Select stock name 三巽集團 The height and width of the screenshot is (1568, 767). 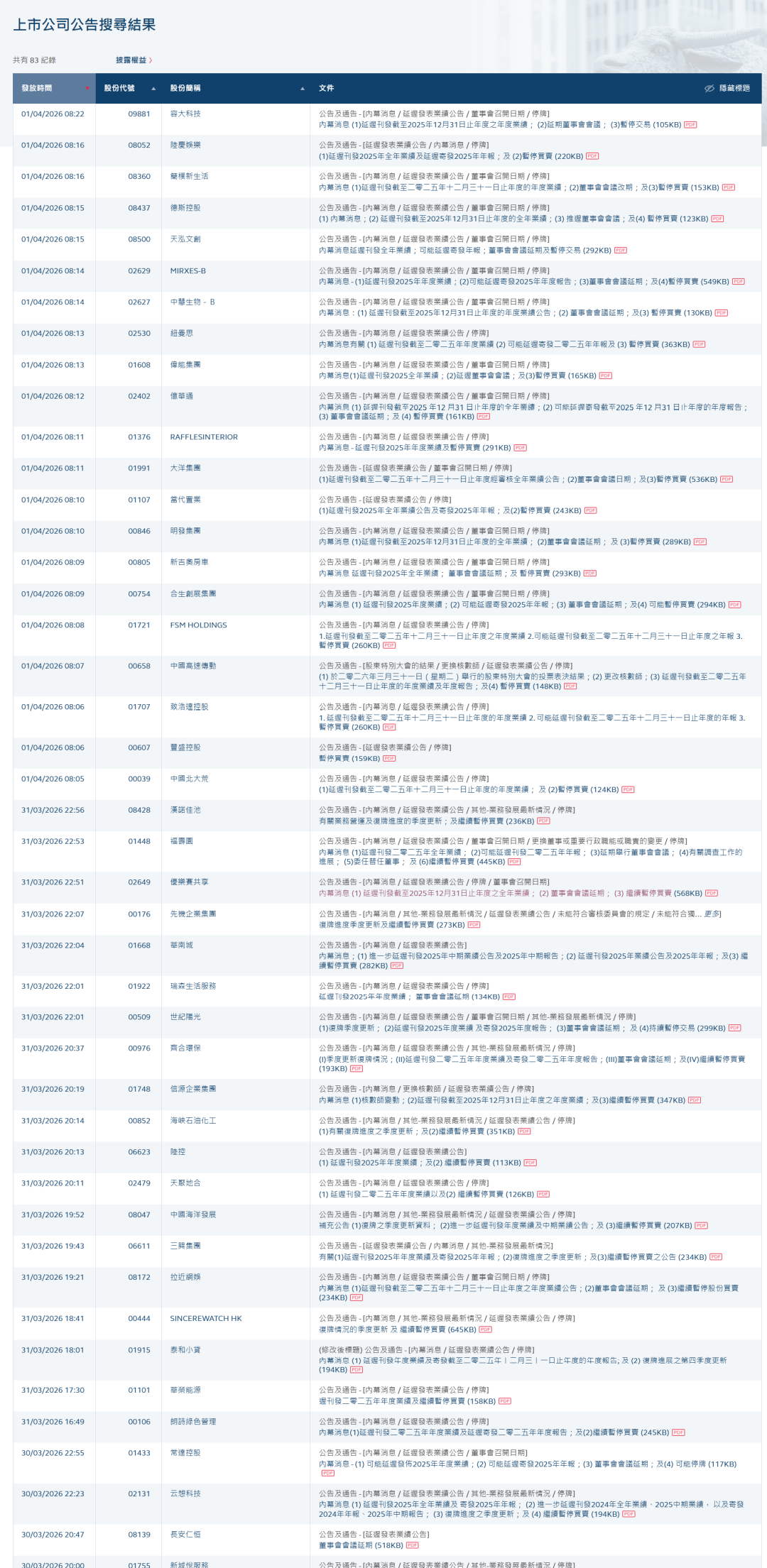[185, 1246]
